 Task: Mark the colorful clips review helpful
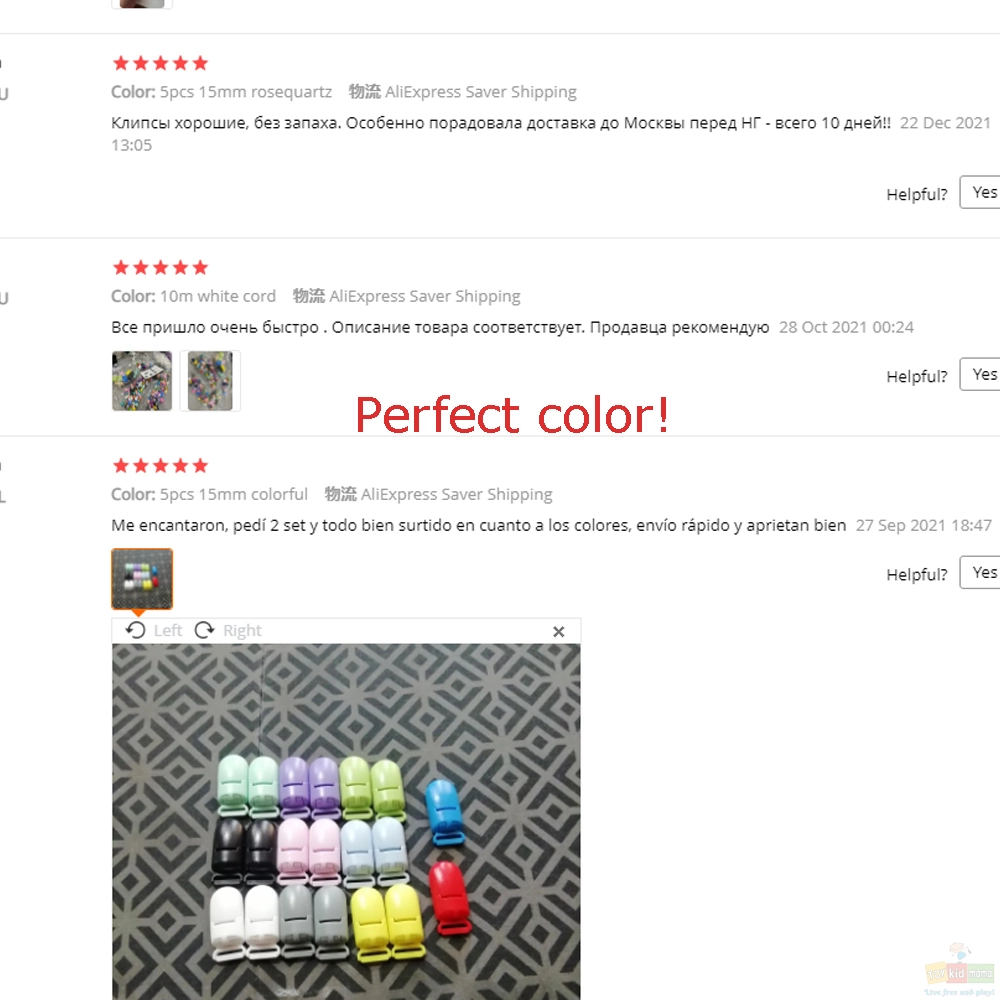[980, 572]
